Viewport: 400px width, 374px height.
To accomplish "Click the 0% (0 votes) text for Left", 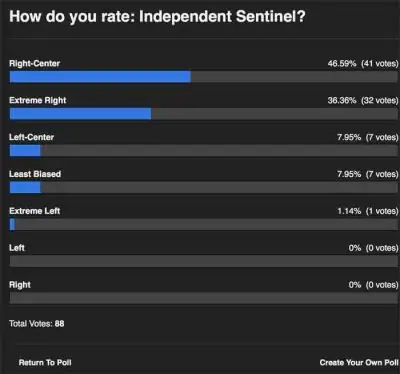I will click(x=373, y=248).
